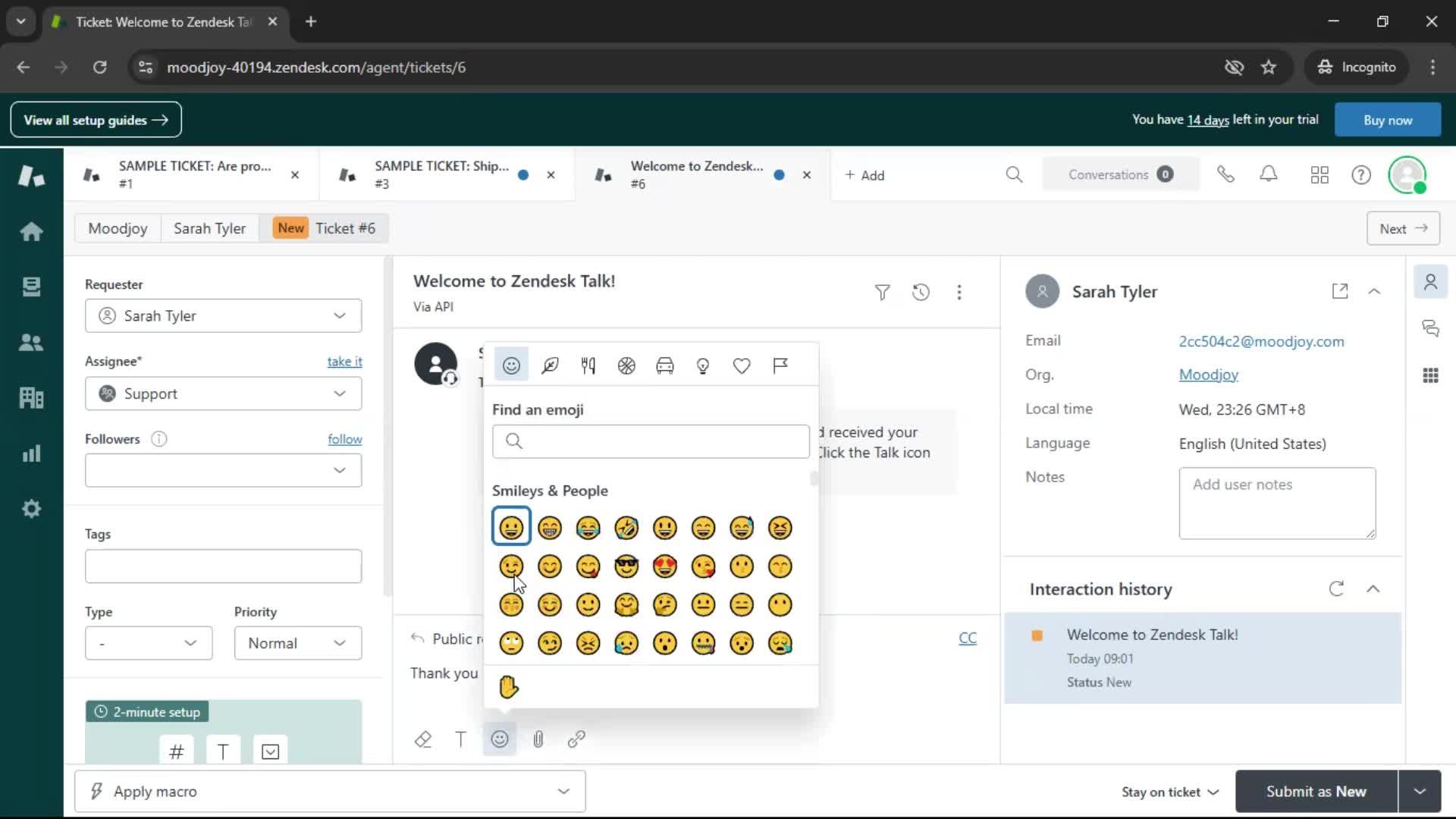Viewport: 1456px width, 819px height.
Task: Open the Help question mark icon
Action: tap(1361, 175)
